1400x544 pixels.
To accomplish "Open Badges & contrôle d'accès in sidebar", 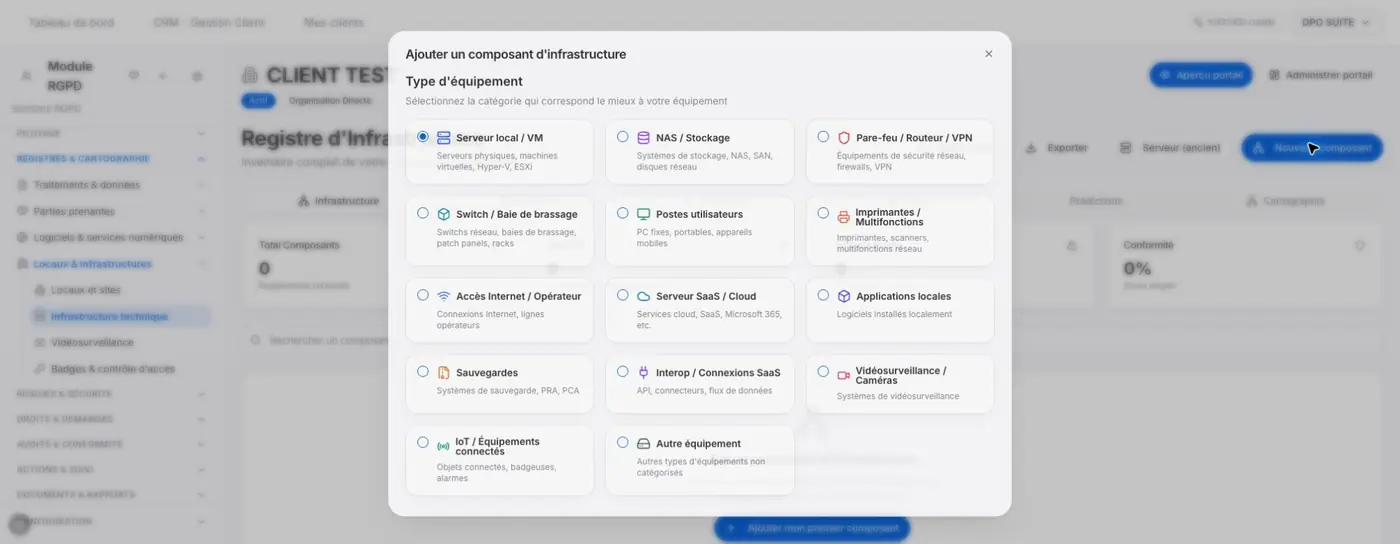I will coord(120,369).
